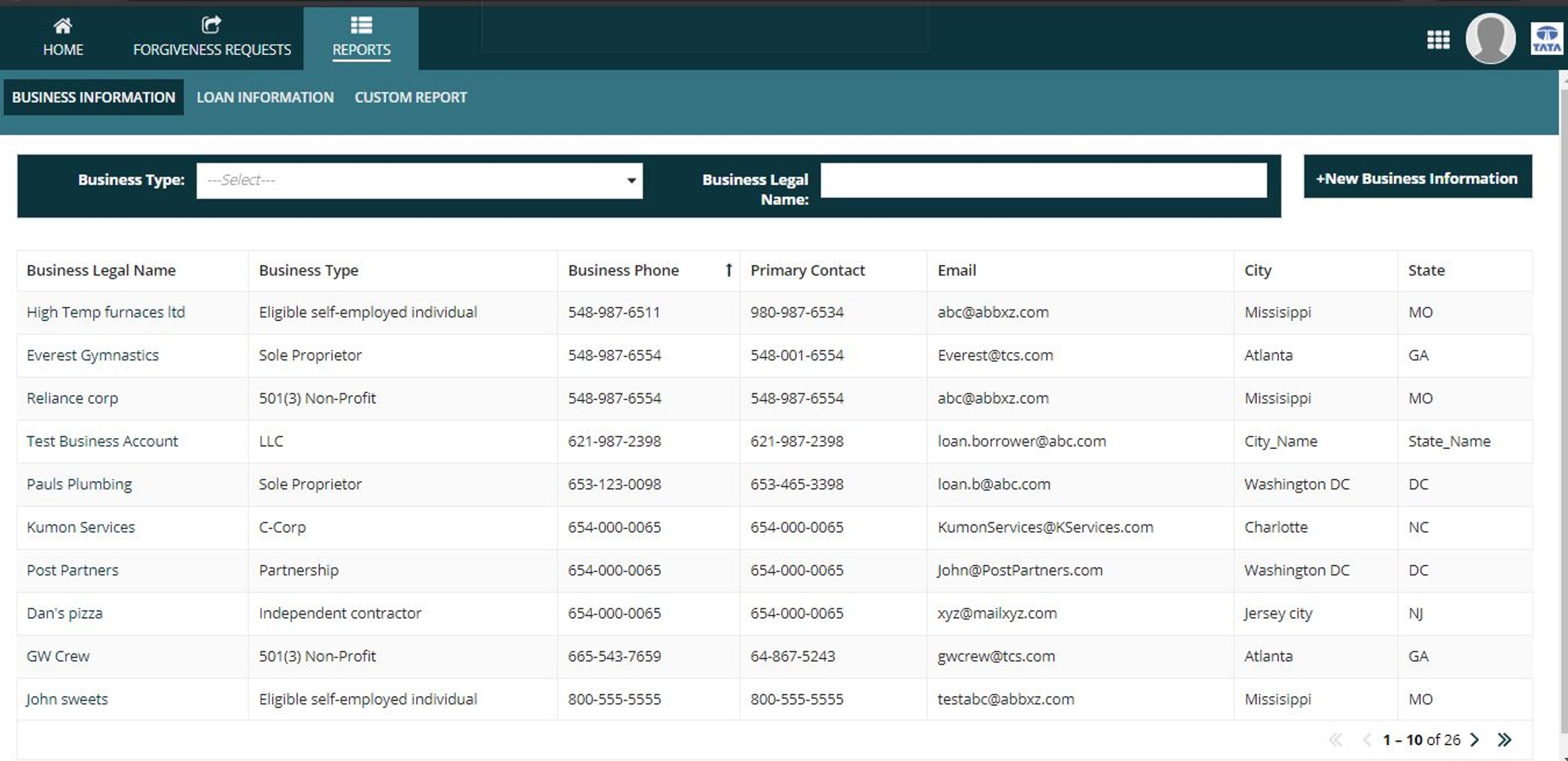Click the 980-987-6534 primary contact cell
Image resolution: width=1568 pixels, height=761 pixels.
click(796, 312)
